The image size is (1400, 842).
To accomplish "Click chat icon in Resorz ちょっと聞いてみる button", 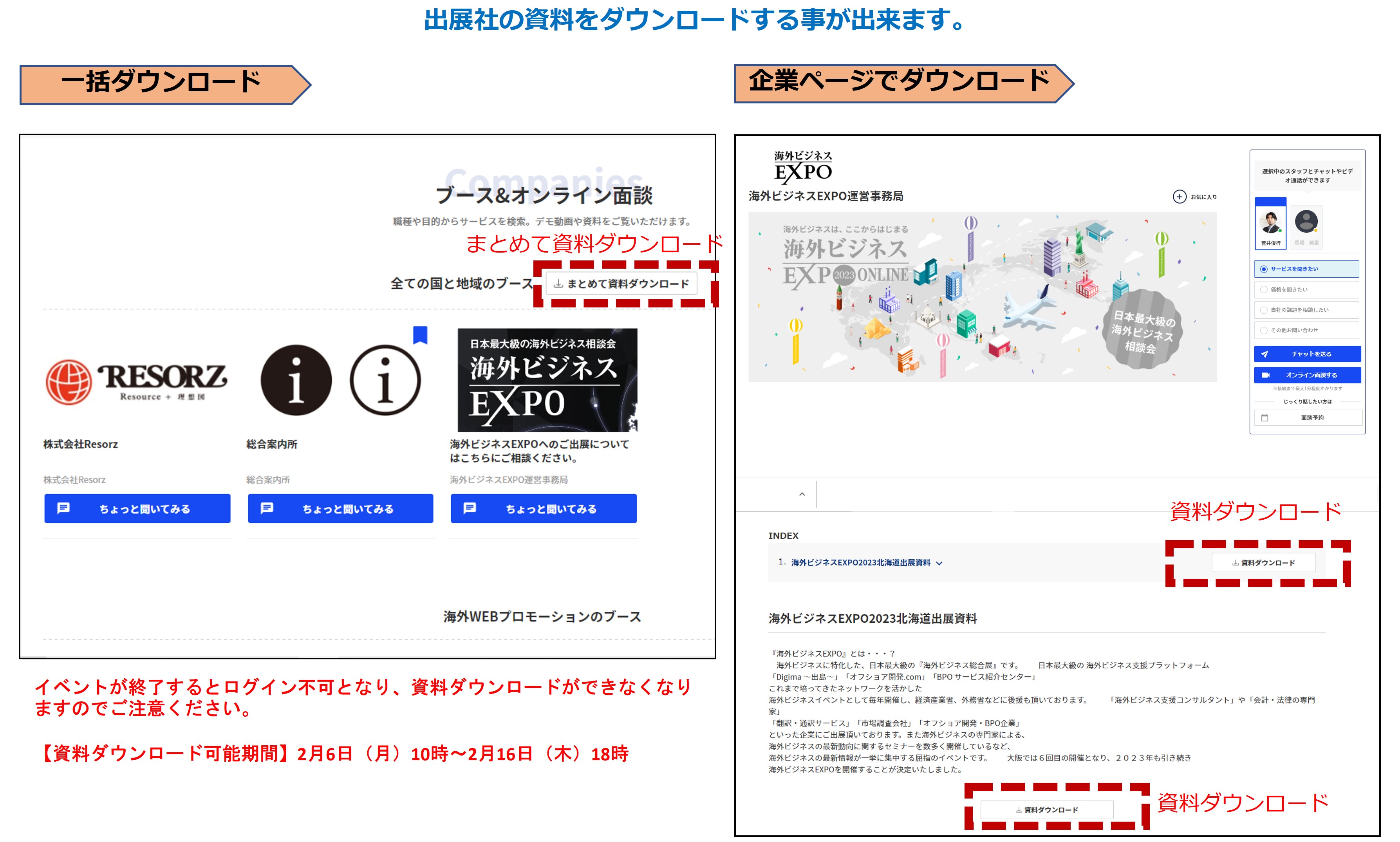I will 63,508.
